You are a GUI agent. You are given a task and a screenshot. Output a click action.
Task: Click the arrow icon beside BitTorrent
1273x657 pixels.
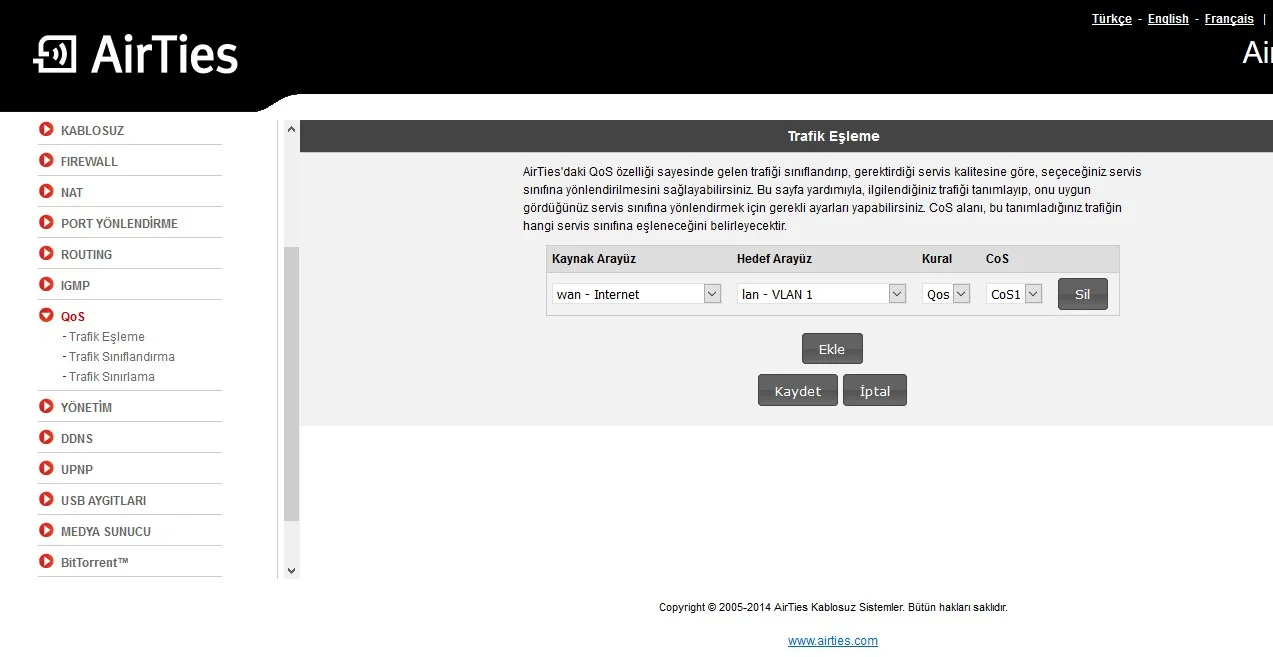point(46,561)
